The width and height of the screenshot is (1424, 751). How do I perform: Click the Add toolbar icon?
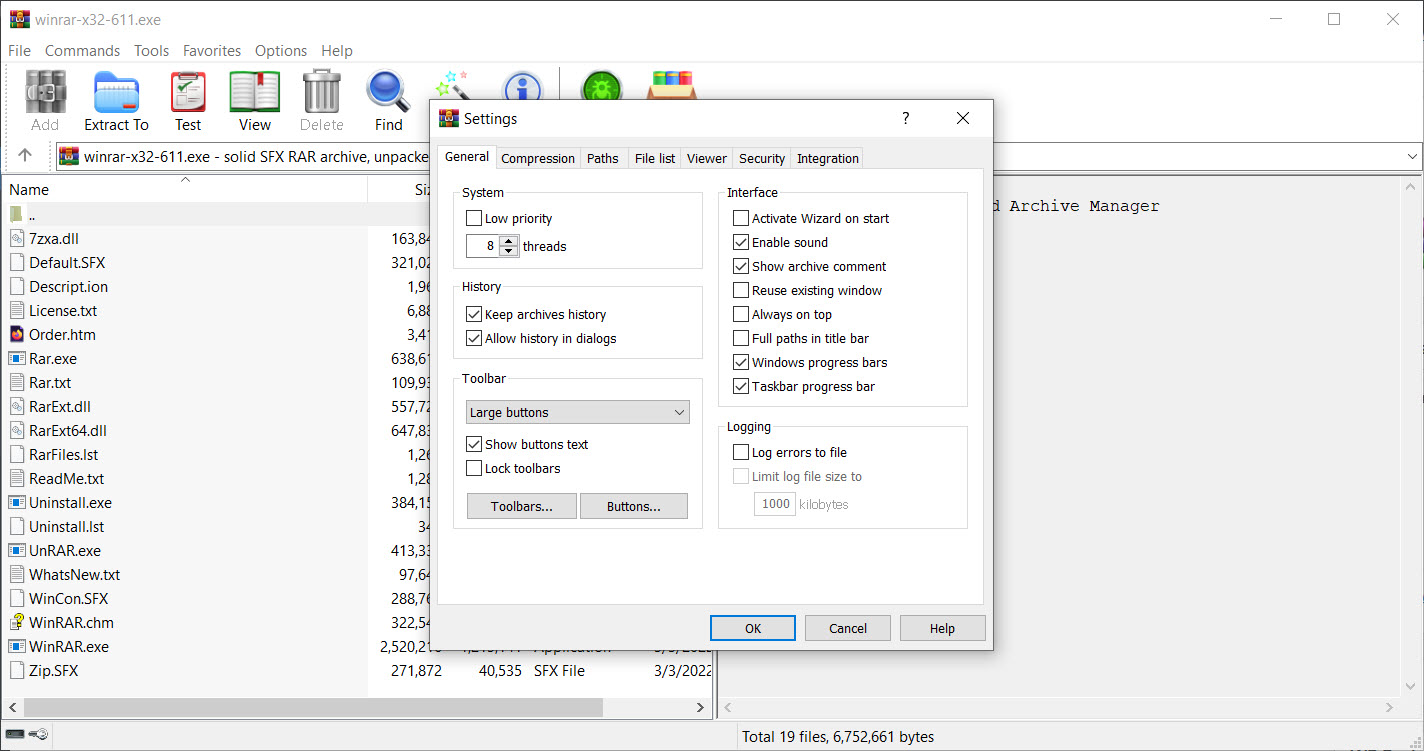click(45, 92)
